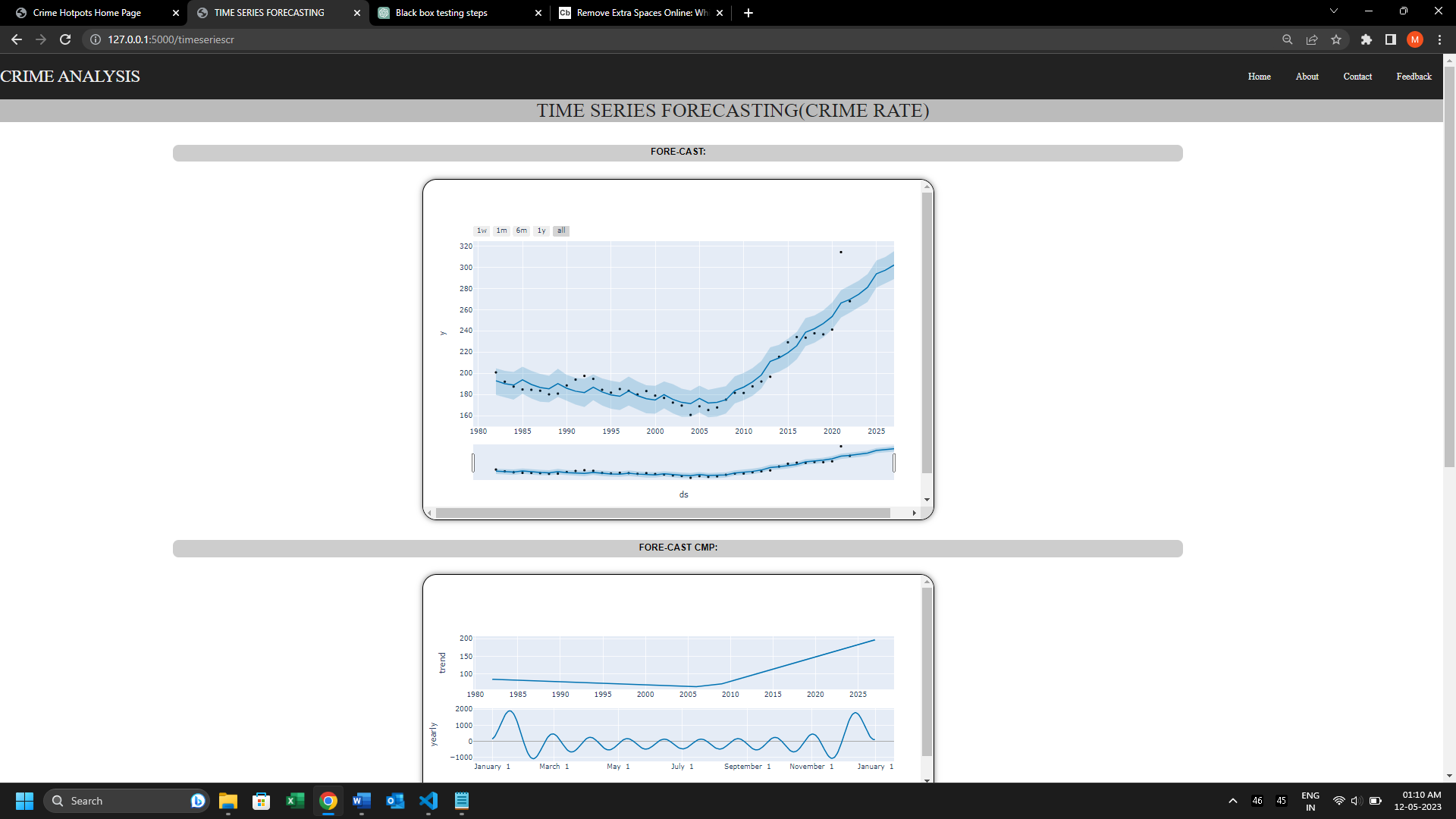
Task: Toggle the Bing taskbar icon
Action: click(x=197, y=800)
